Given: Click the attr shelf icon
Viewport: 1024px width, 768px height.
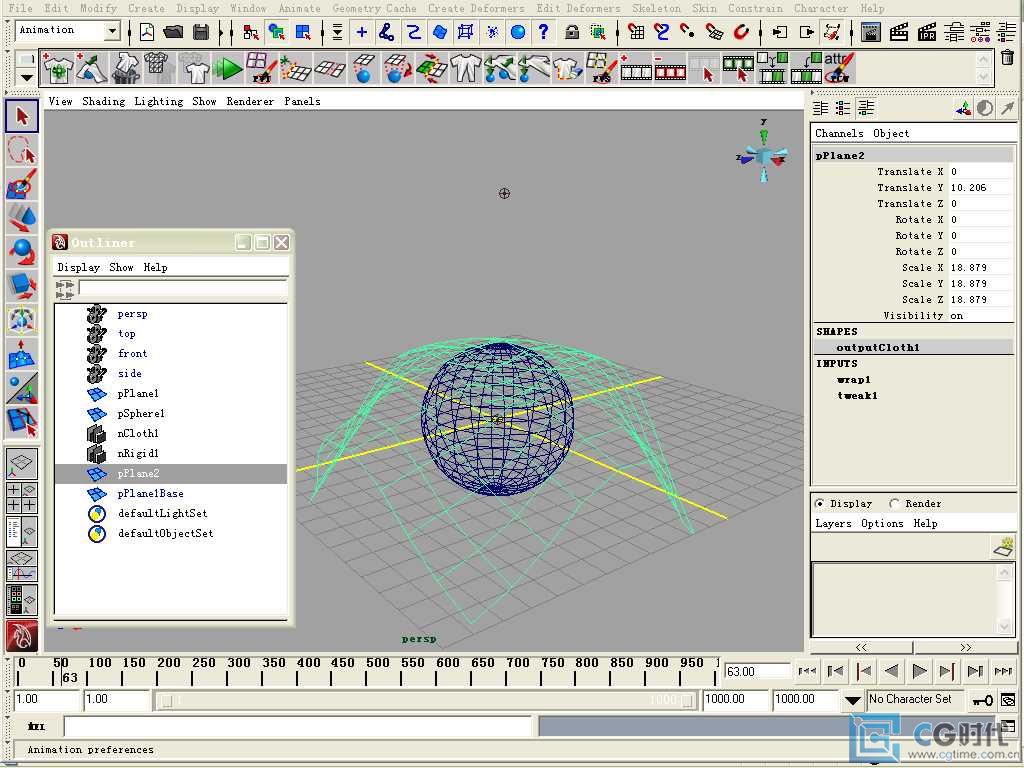Looking at the screenshot, I should (839, 68).
